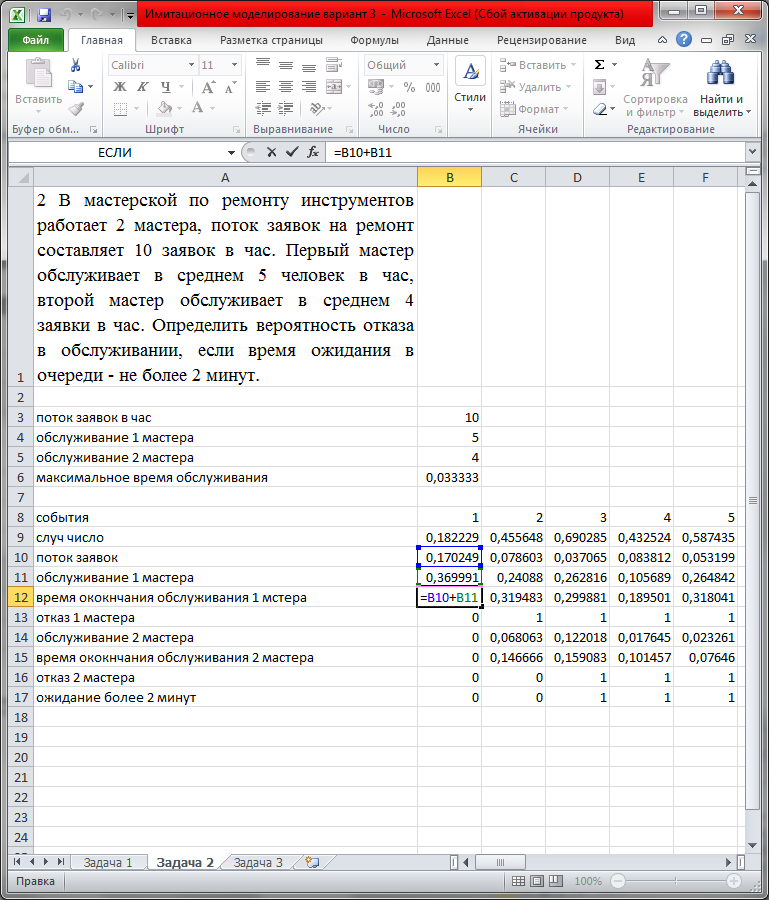Increase font size with large A icon
The height and width of the screenshot is (900, 769).
click(208, 87)
